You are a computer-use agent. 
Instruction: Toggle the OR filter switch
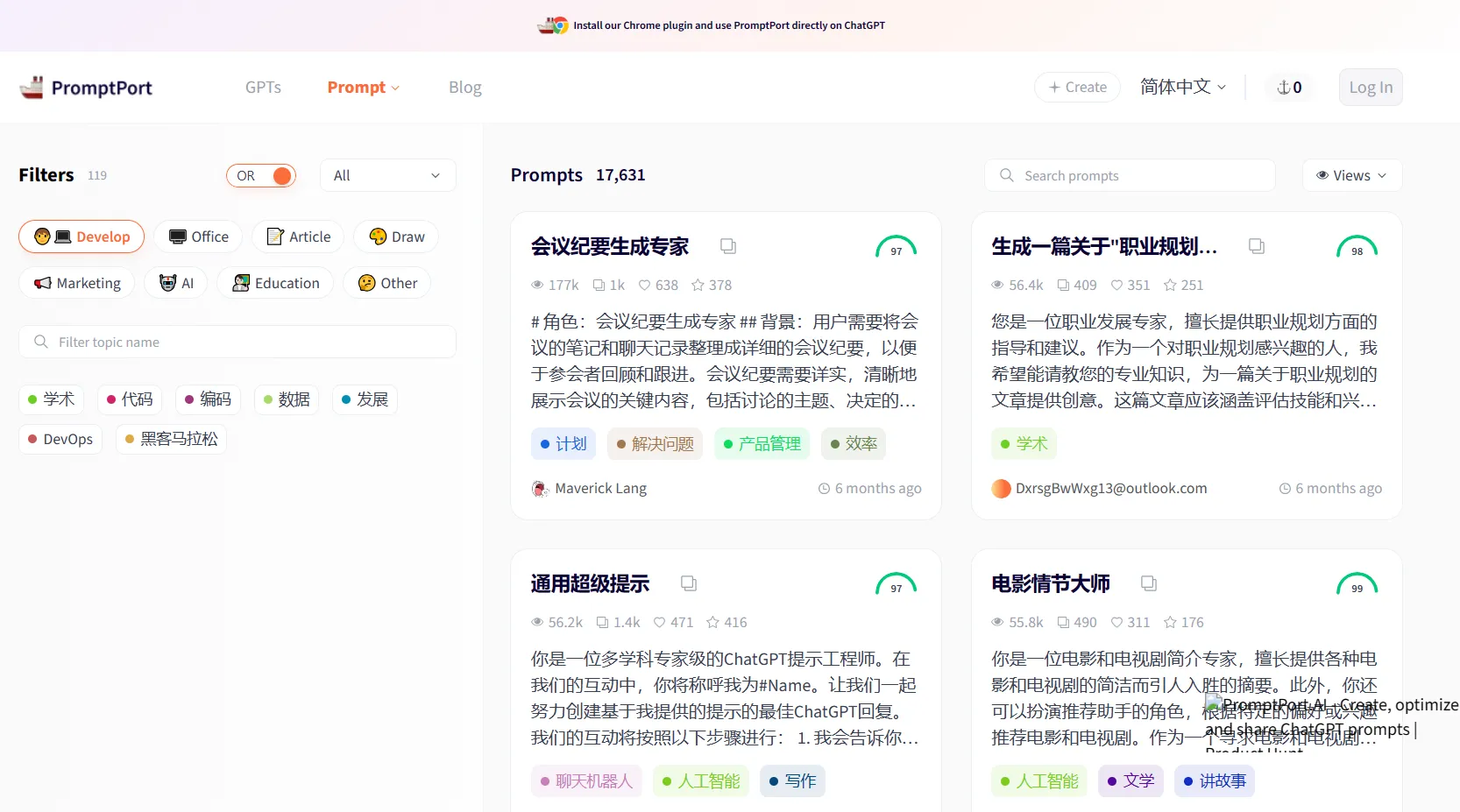tap(261, 175)
